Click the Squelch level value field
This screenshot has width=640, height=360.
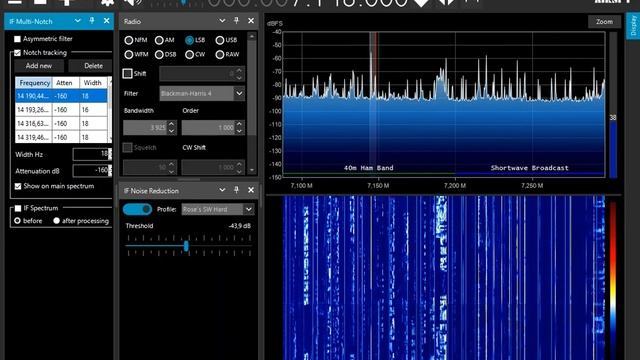[145, 167]
